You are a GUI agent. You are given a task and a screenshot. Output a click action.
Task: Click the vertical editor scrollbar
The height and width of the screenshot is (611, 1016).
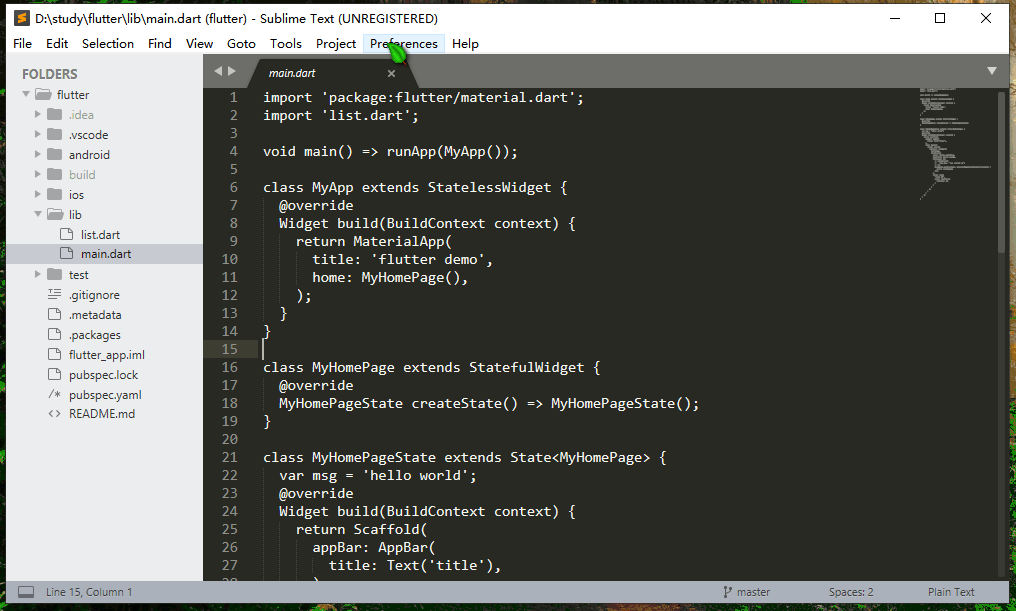click(x=1002, y=172)
